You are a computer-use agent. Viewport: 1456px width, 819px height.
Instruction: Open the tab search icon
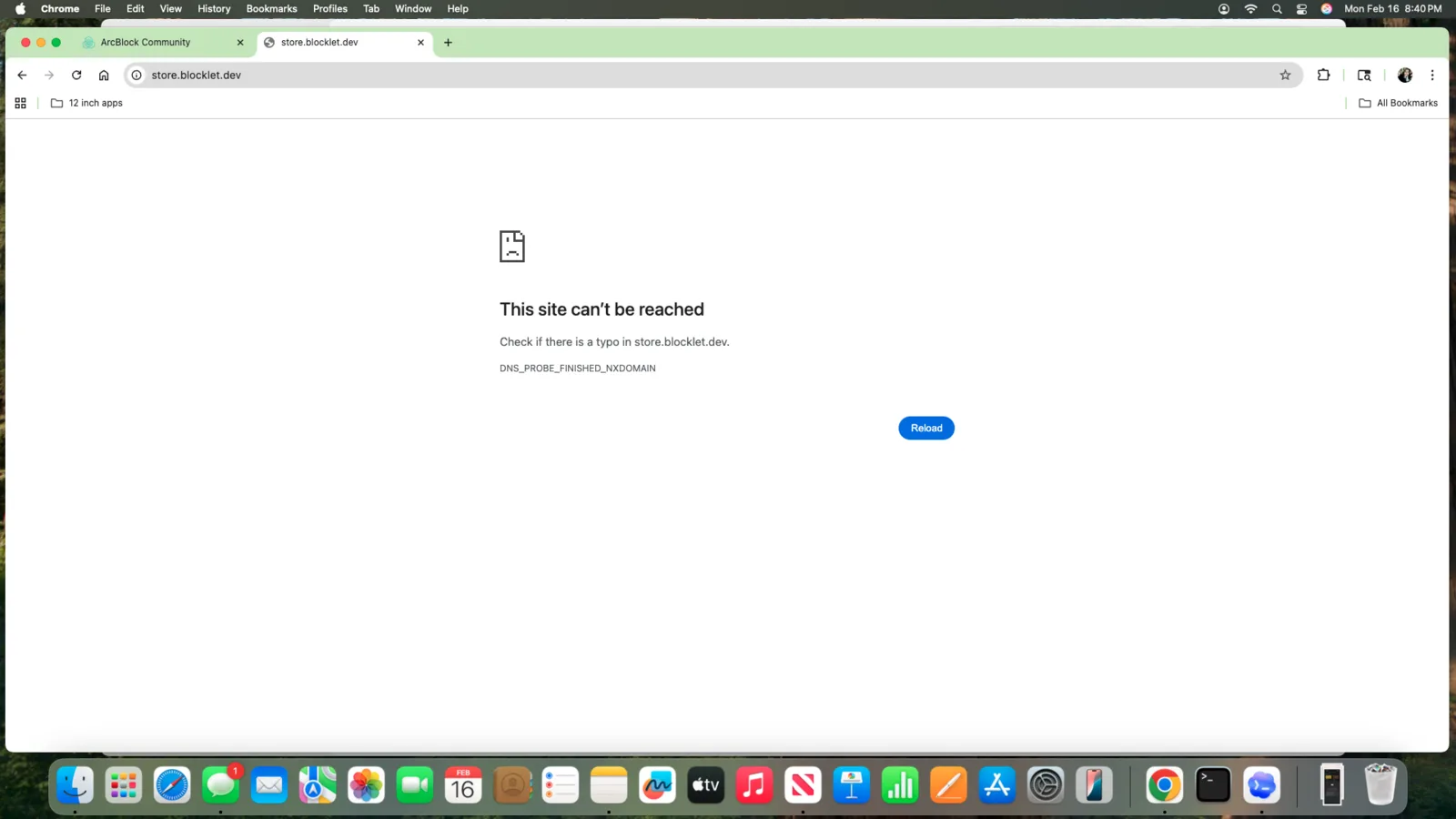point(1363,76)
